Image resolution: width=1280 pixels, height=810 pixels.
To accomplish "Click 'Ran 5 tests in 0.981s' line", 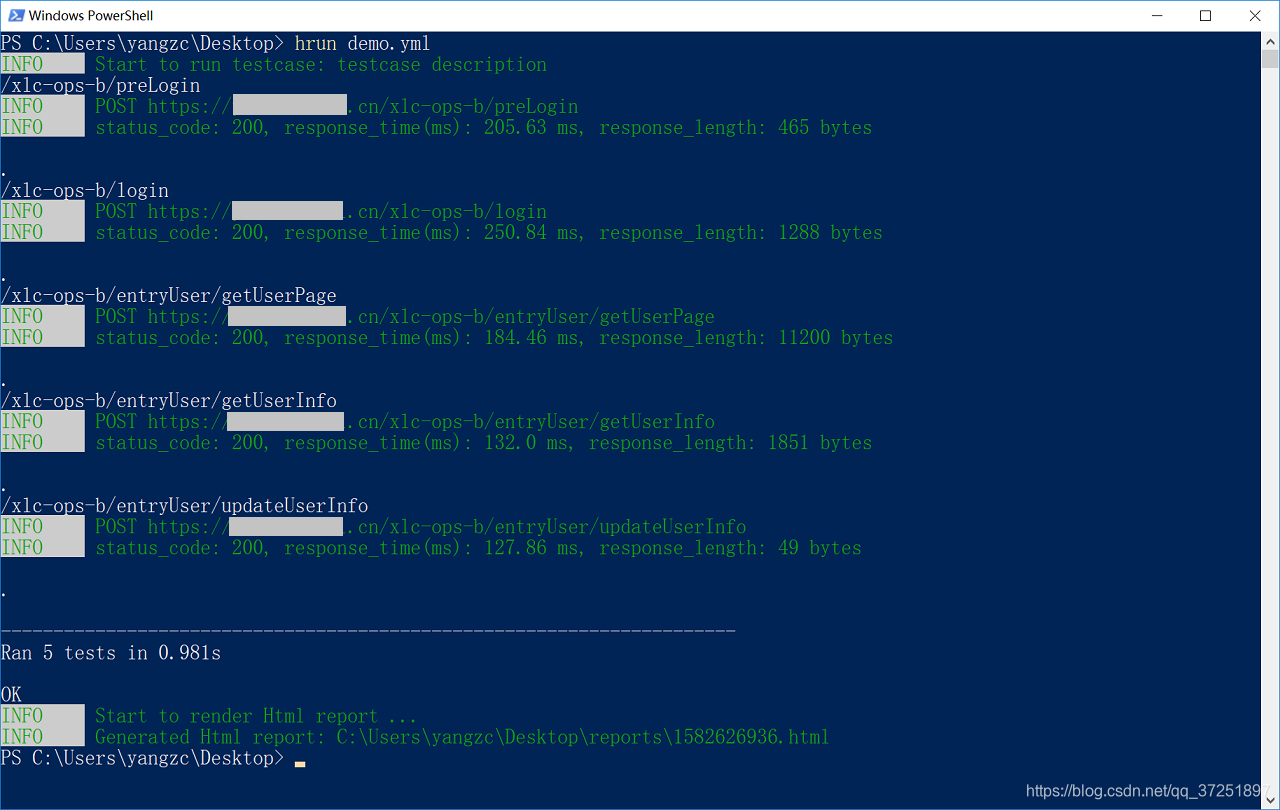I will pyautogui.click(x=111, y=652).
